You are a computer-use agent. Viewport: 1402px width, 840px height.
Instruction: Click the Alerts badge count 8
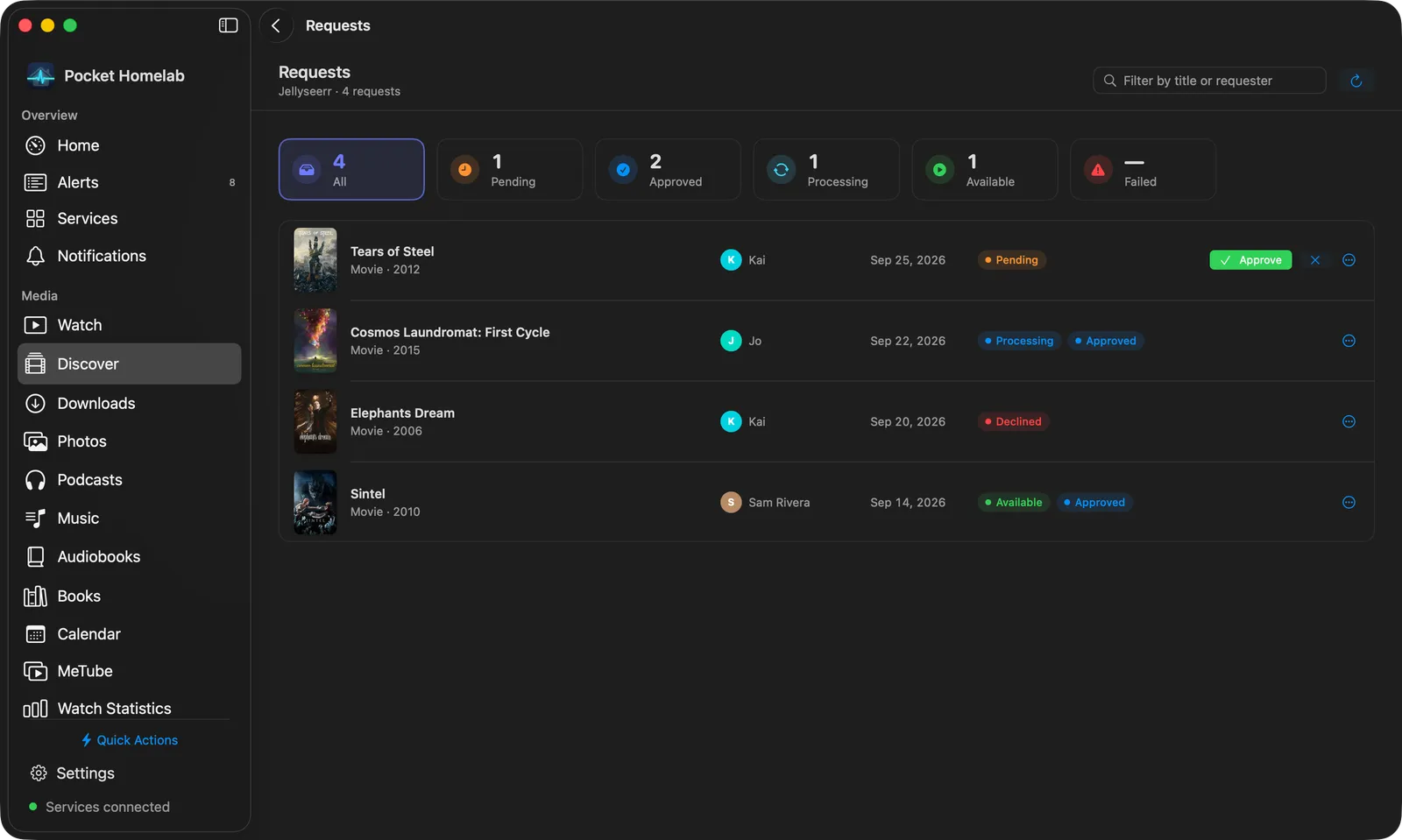(232, 182)
